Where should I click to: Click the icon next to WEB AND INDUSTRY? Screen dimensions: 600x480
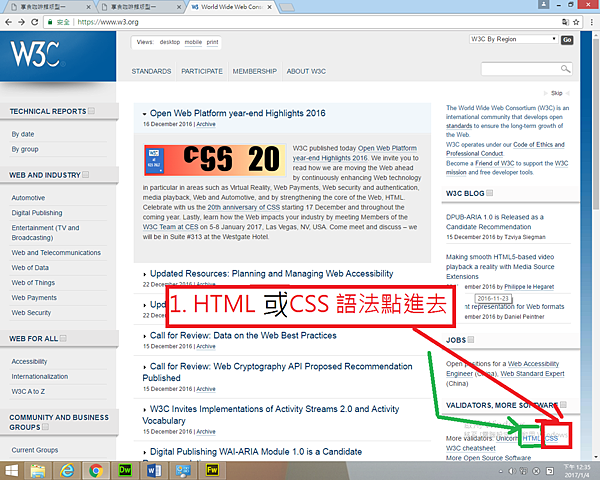point(85,175)
